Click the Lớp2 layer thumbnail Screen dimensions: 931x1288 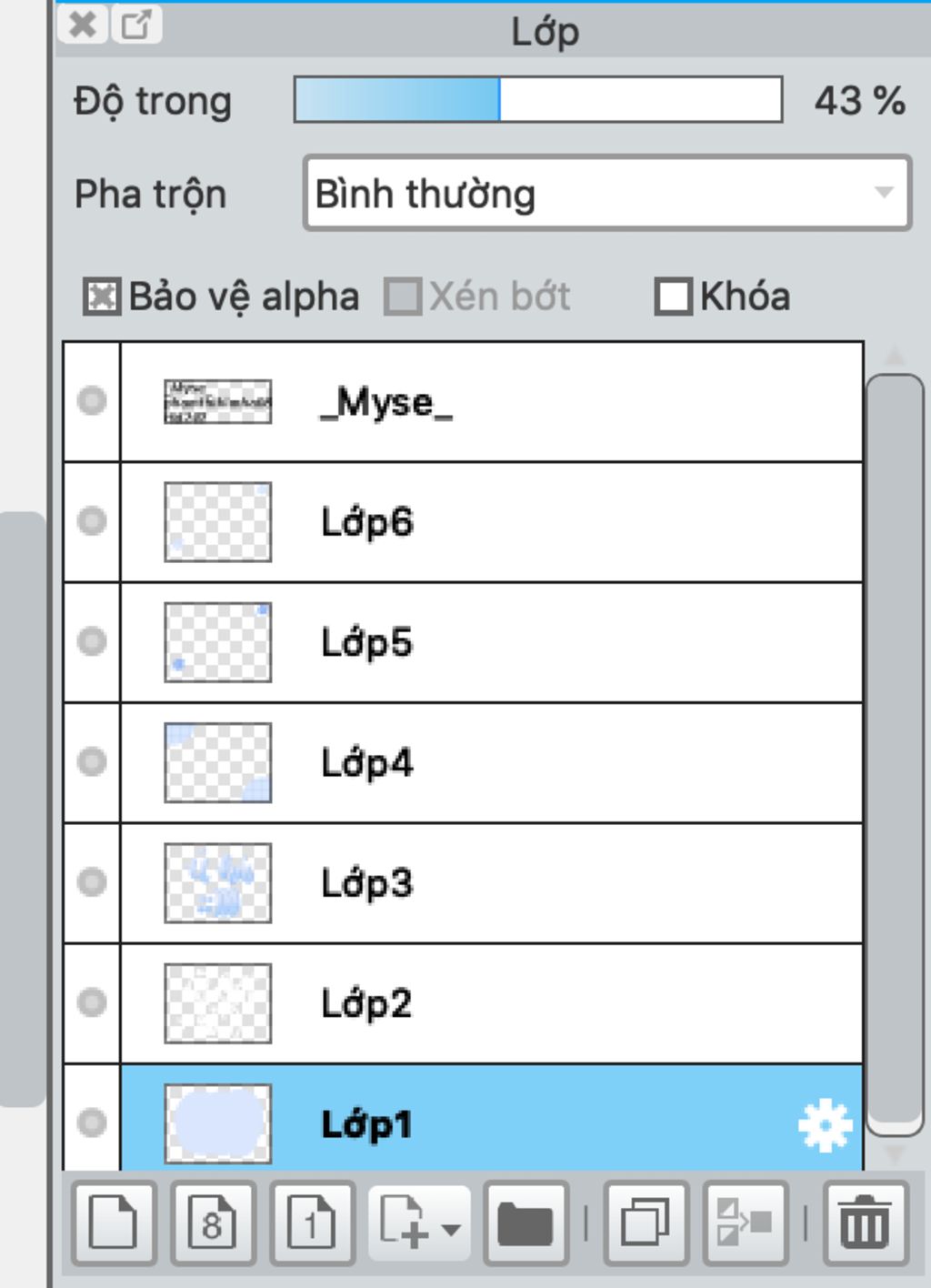217,1003
